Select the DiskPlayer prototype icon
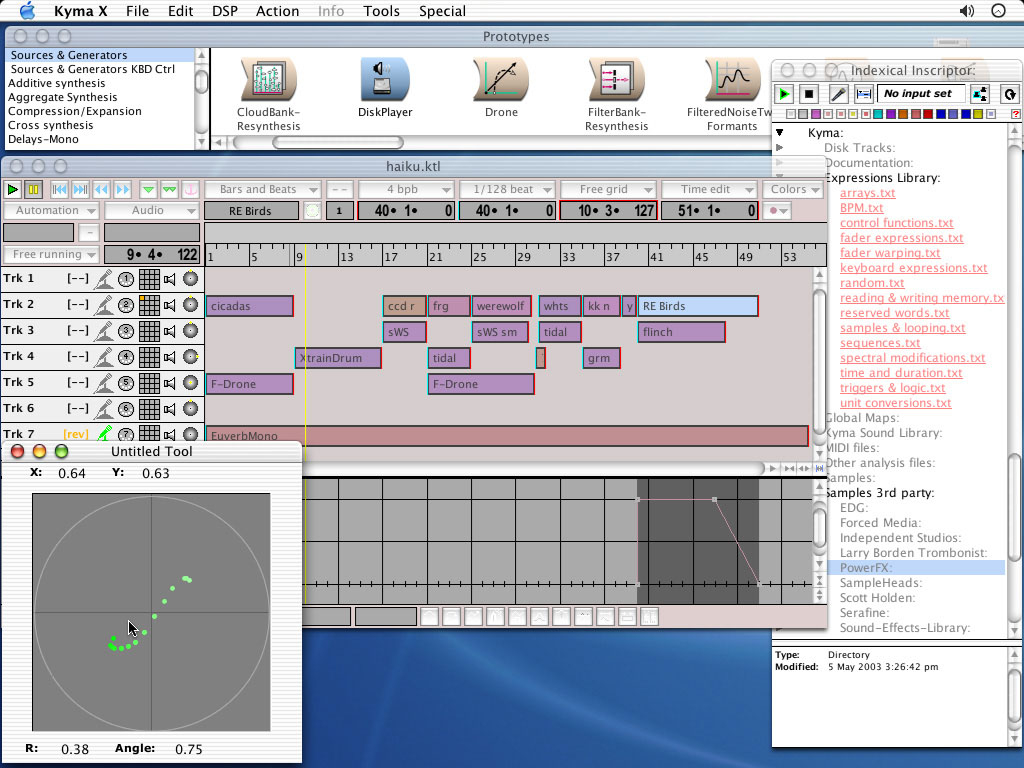Viewport: 1024px width, 768px height. coord(385,81)
